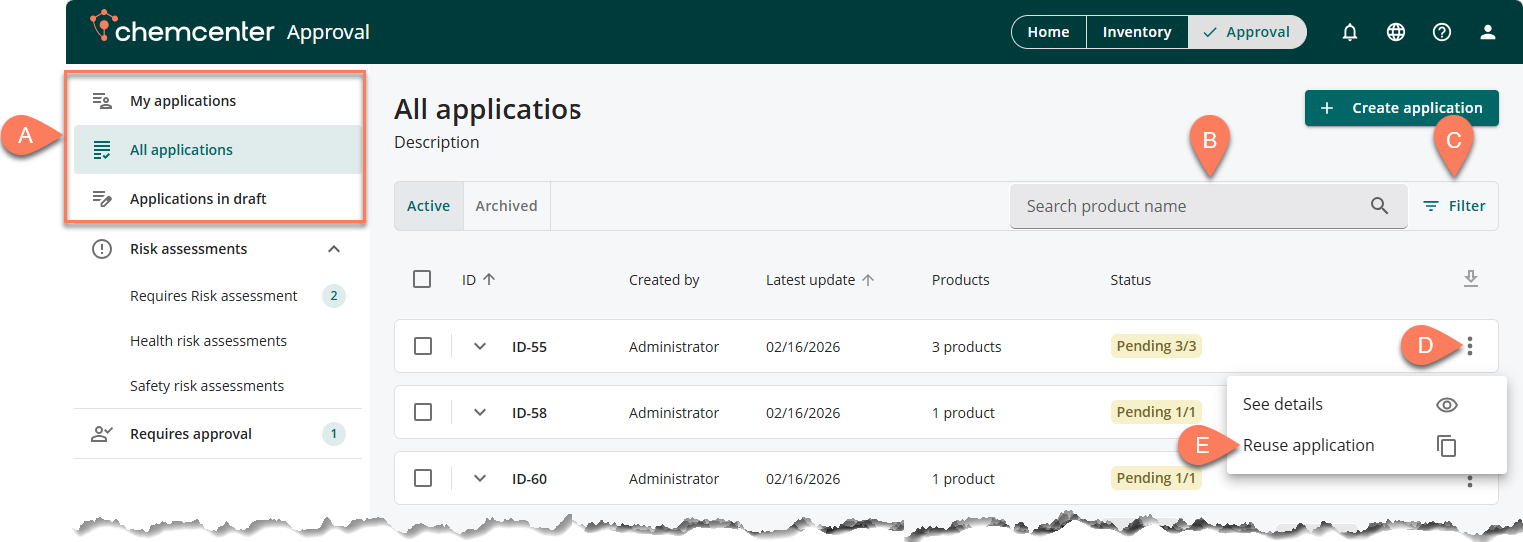The height and width of the screenshot is (542, 1523).
Task: Click the copy icon beside Reuse application
Action: tap(1446, 446)
